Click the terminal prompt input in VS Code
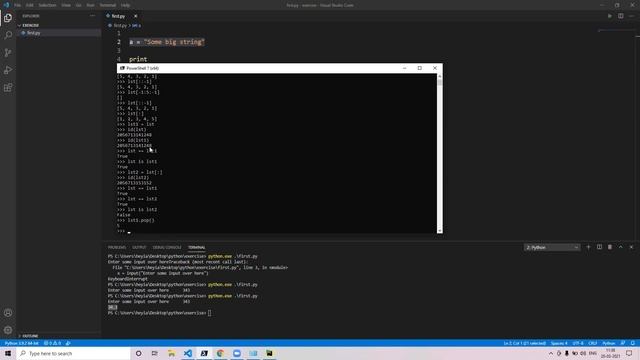Viewport: 640px width, 360px height. point(209,313)
